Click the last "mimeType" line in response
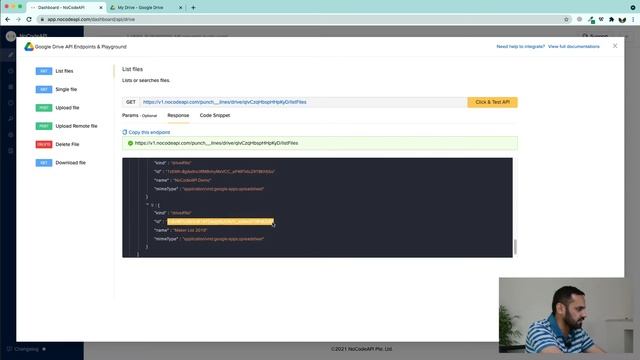 [x=209, y=239]
